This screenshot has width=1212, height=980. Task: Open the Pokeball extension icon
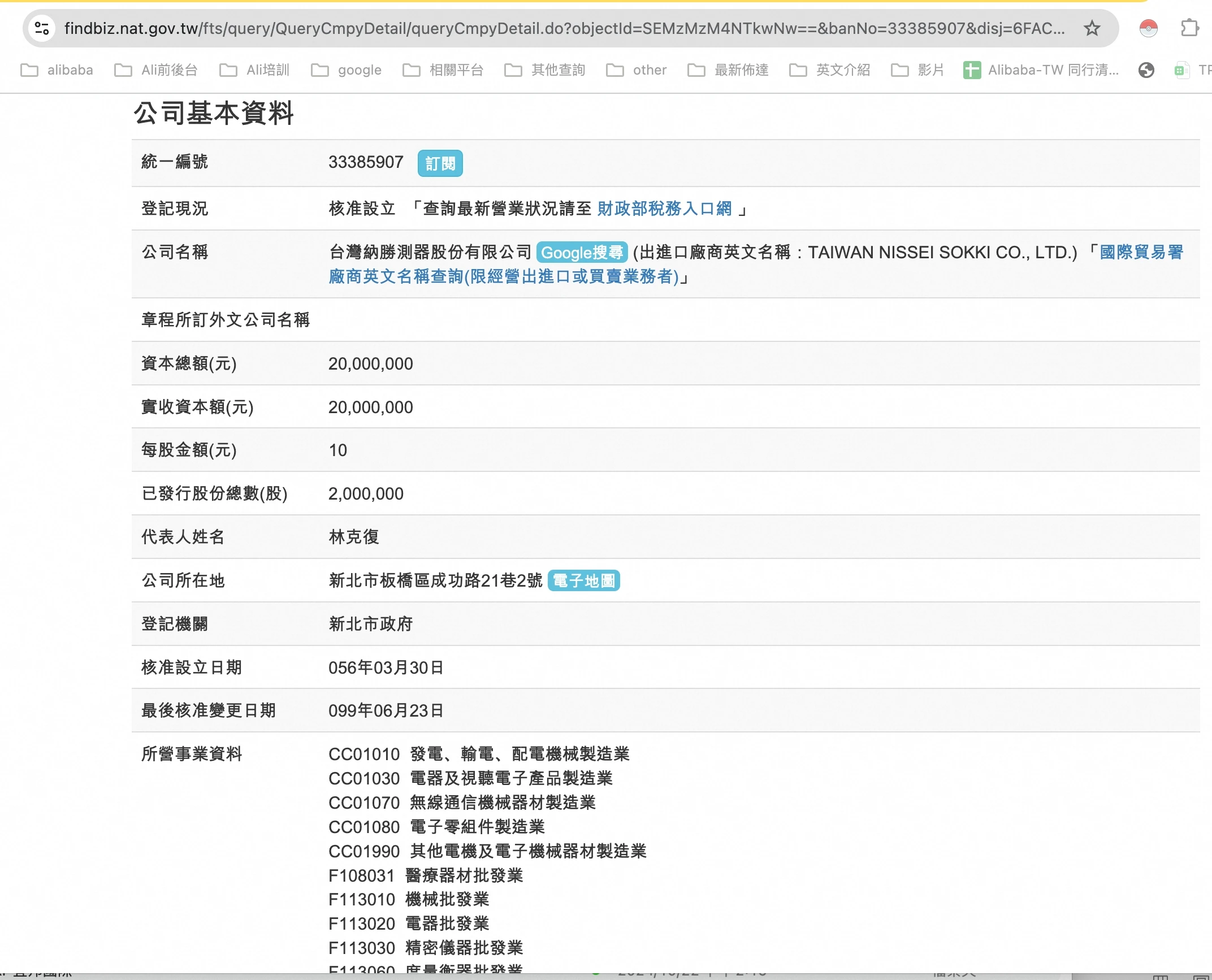click(1148, 28)
